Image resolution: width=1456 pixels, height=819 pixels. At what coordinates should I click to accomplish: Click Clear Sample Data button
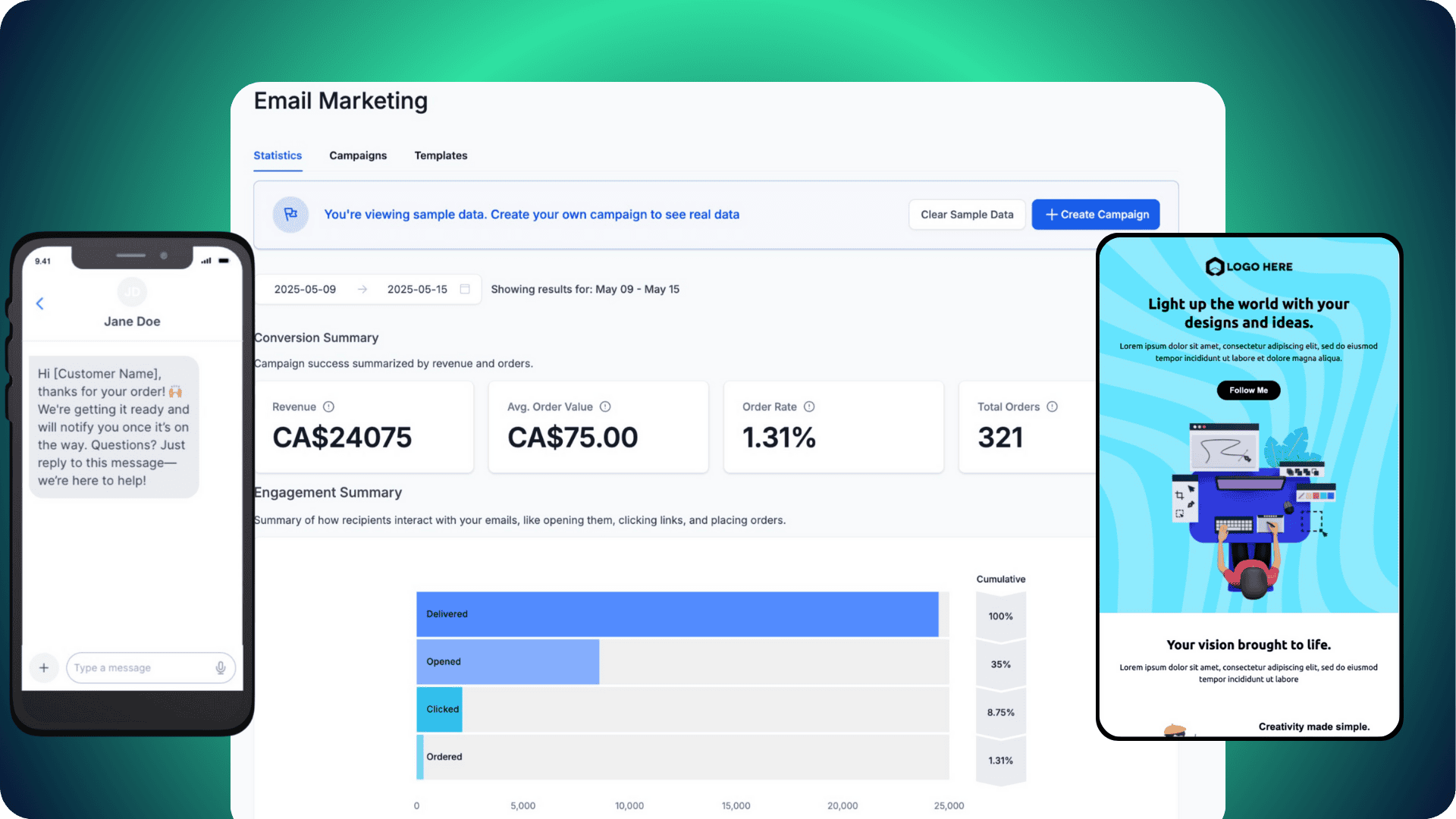pos(967,215)
